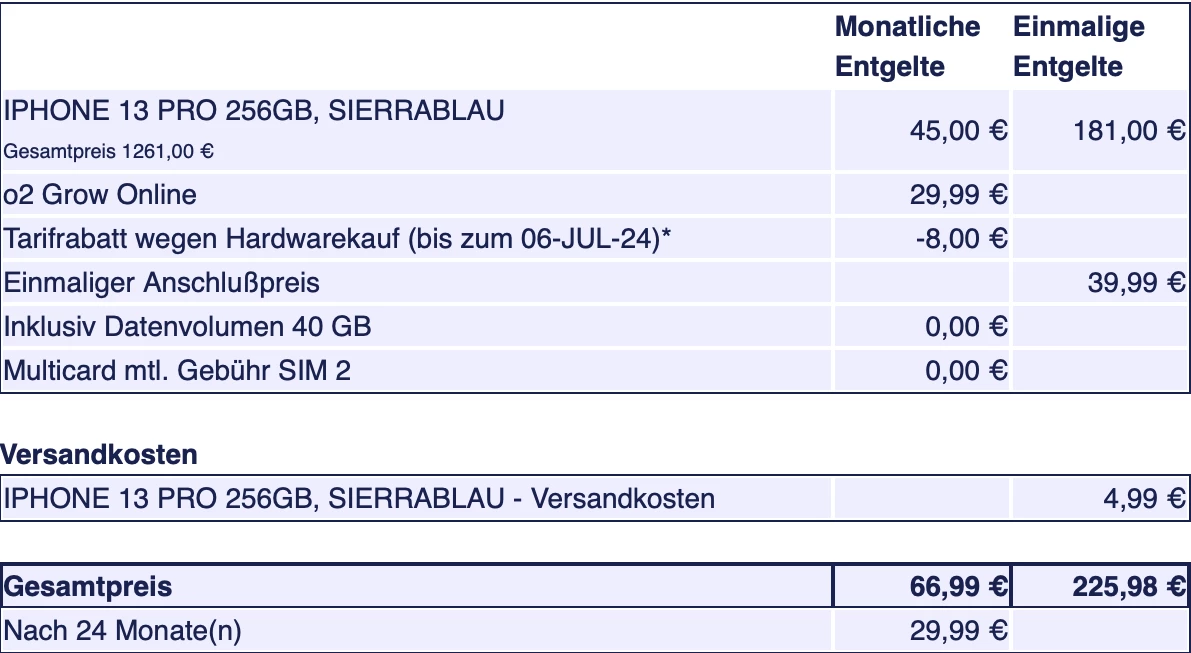Select the Einmaliger Anschlußpreis label
The height and width of the screenshot is (653, 1191).
[162, 283]
